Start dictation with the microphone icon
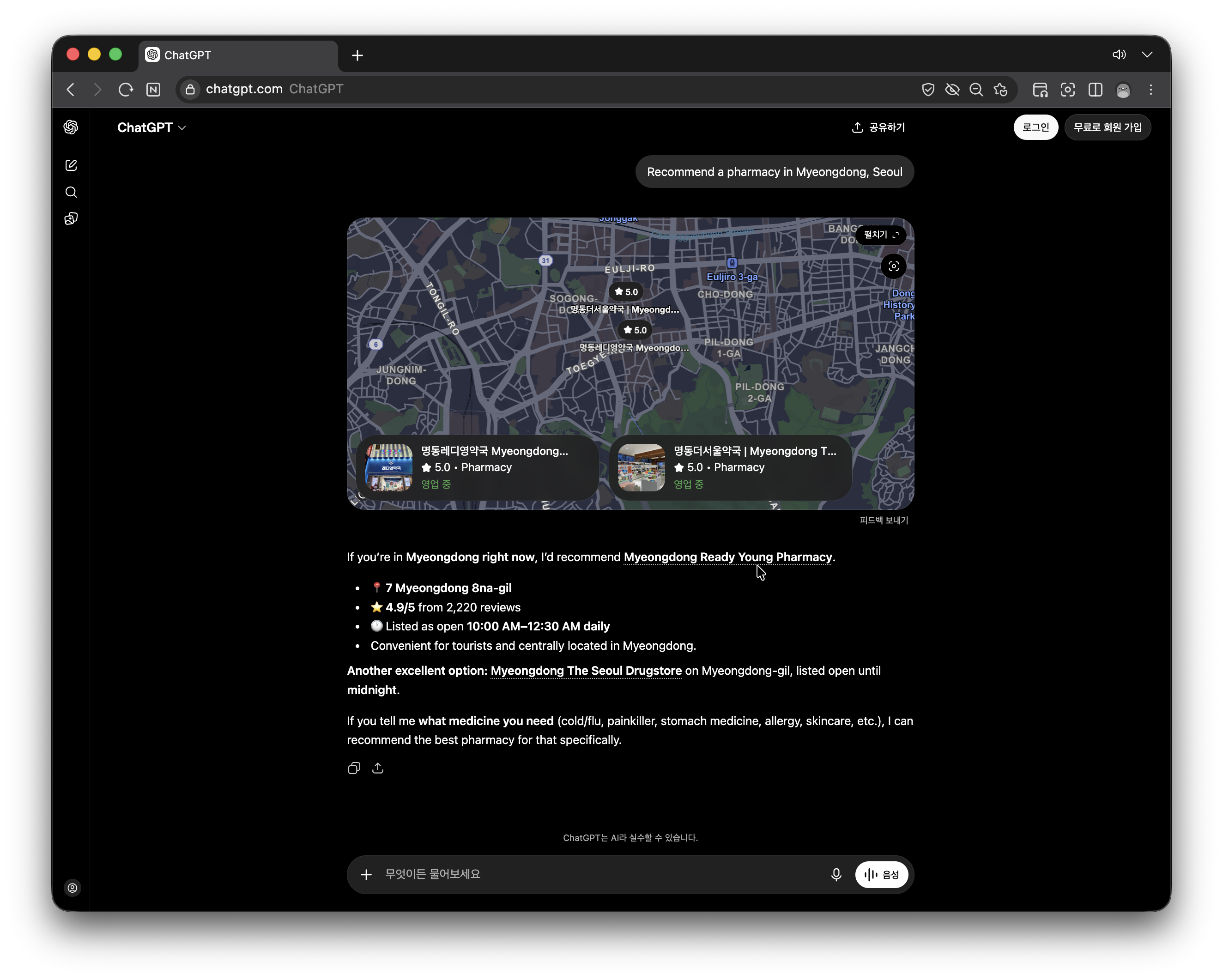Image resolution: width=1223 pixels, height=980 pixels. click(x=836, y=875)
